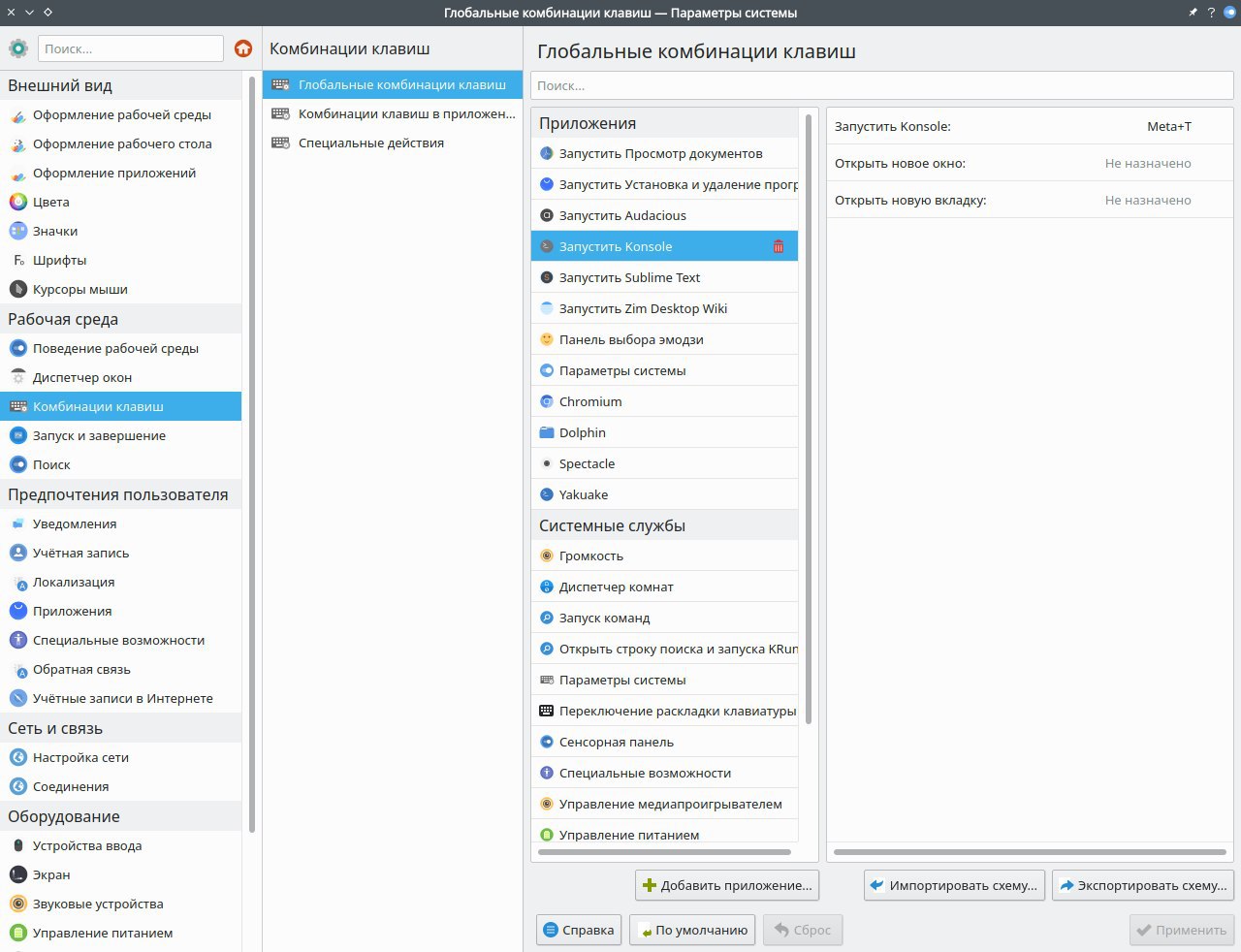
Task: Delete Konsole shortcut entry with red trash icon
Action: coord(778,246)
